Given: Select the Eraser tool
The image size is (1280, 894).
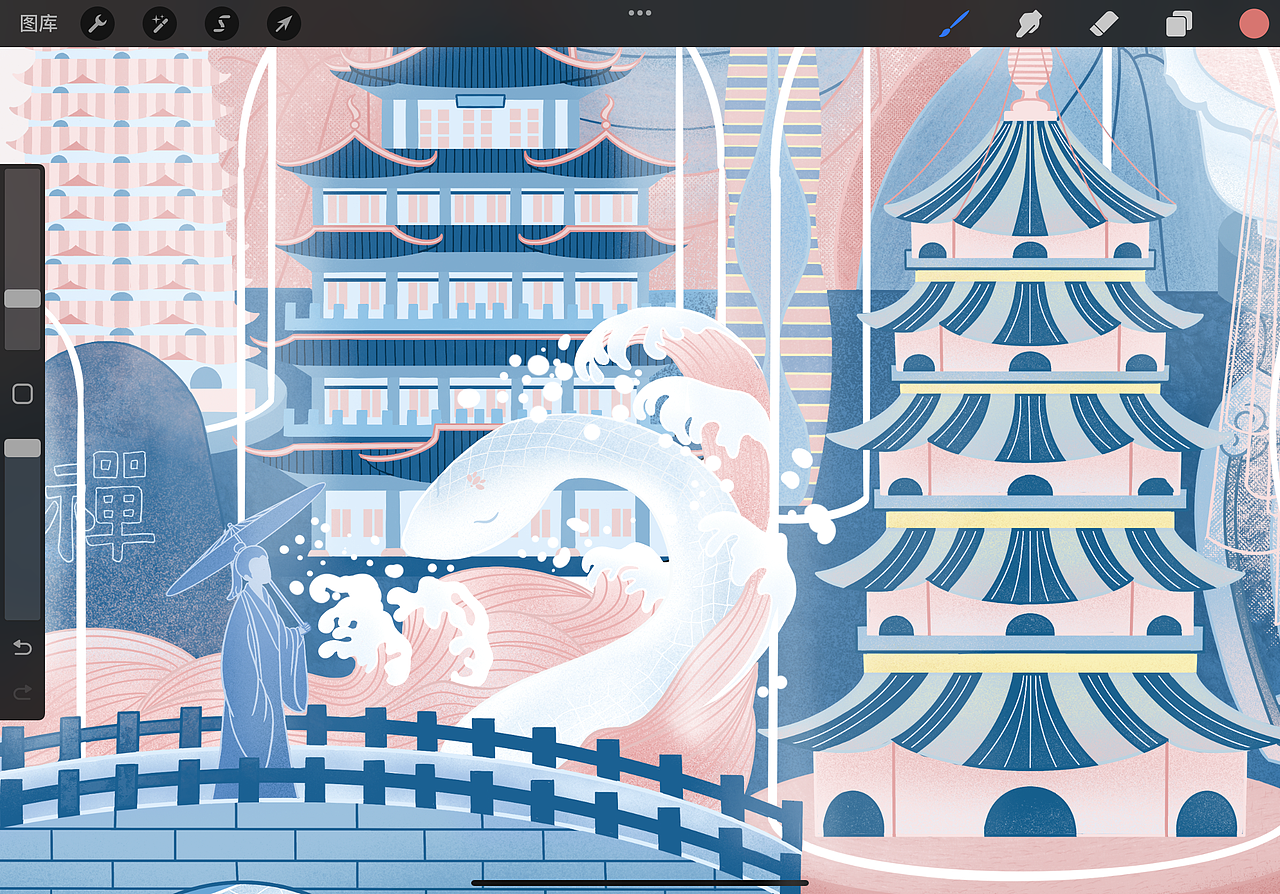Looking at the screenshot, I should coord(1104,23).
